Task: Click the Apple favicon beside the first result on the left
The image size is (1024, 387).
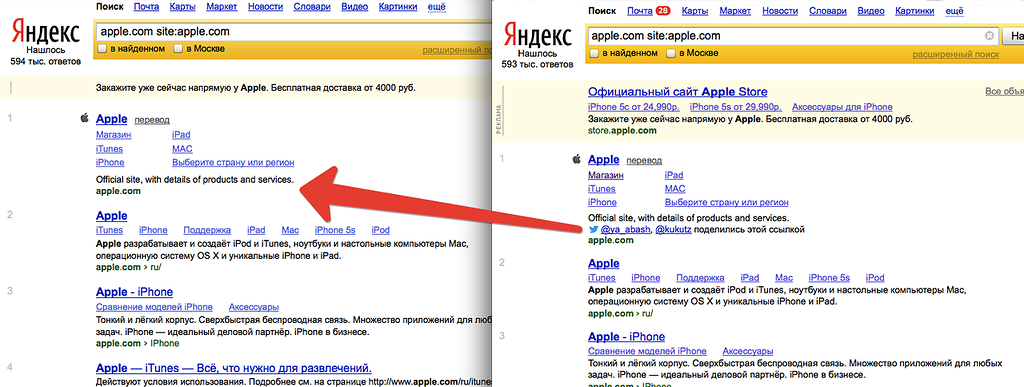Action: 84,118
